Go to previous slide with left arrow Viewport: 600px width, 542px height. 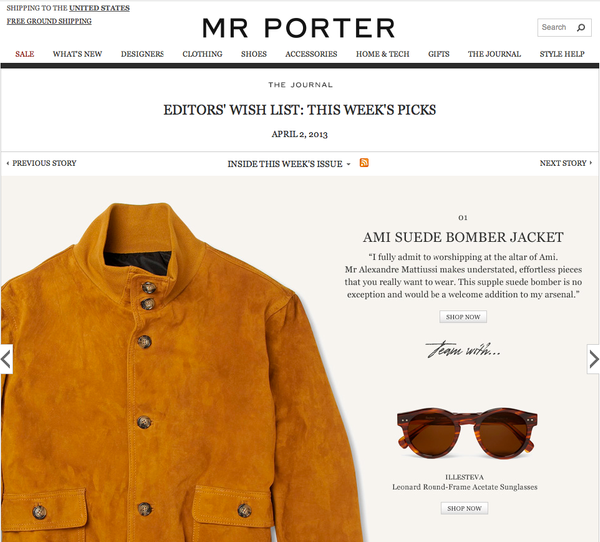click(7, 359)
